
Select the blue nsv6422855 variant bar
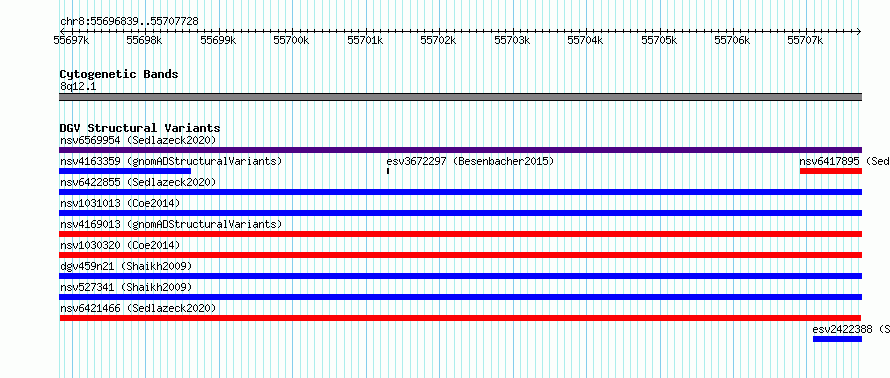click(x=460, y=192)
